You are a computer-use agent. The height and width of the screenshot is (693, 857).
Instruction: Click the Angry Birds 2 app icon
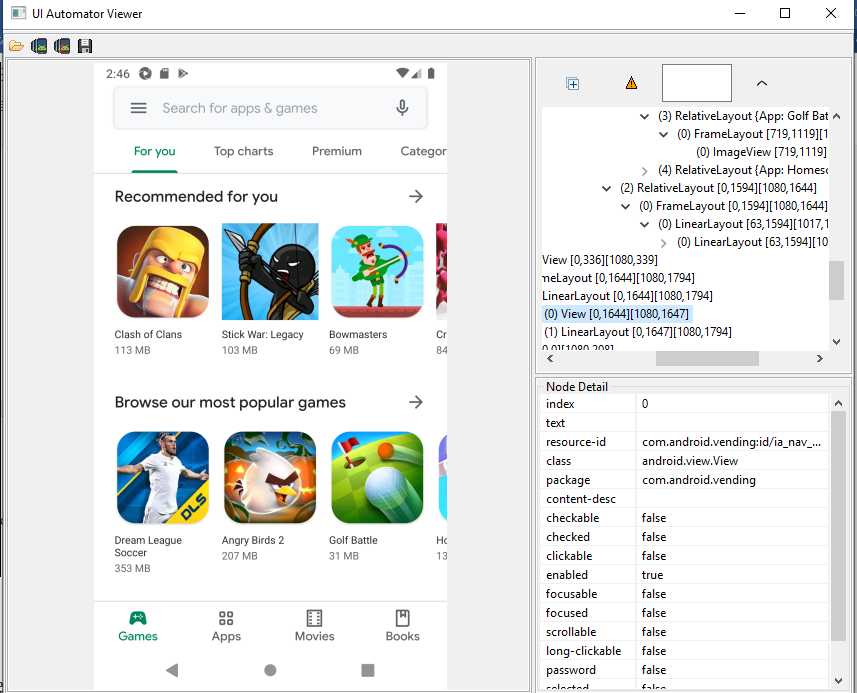click(x=269, y=477)
